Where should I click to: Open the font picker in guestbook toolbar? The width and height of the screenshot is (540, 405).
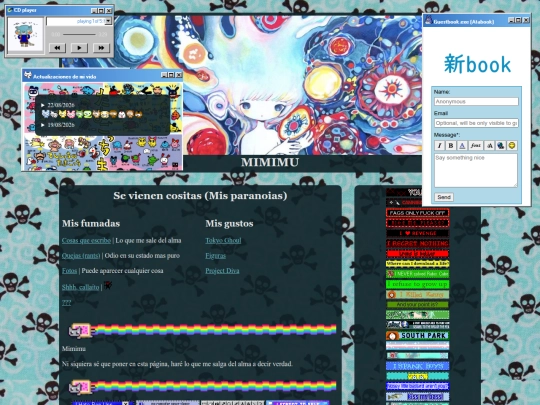pyautogui.click(x=476, y=146)
